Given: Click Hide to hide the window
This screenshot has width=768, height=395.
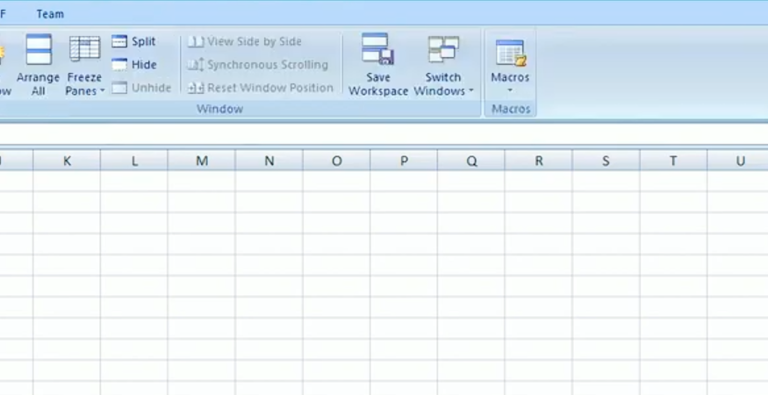Looking at the screenshot, I should pos(134,65).
